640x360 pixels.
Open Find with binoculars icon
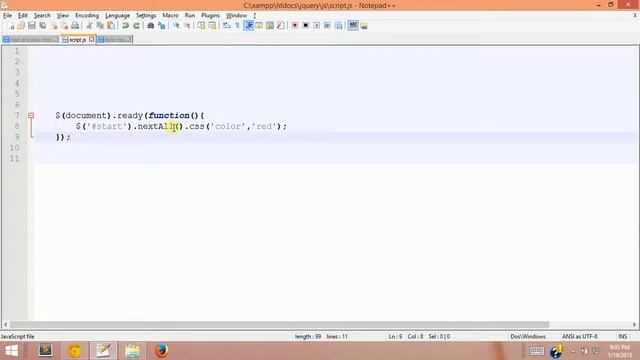[x=151, y=26]
